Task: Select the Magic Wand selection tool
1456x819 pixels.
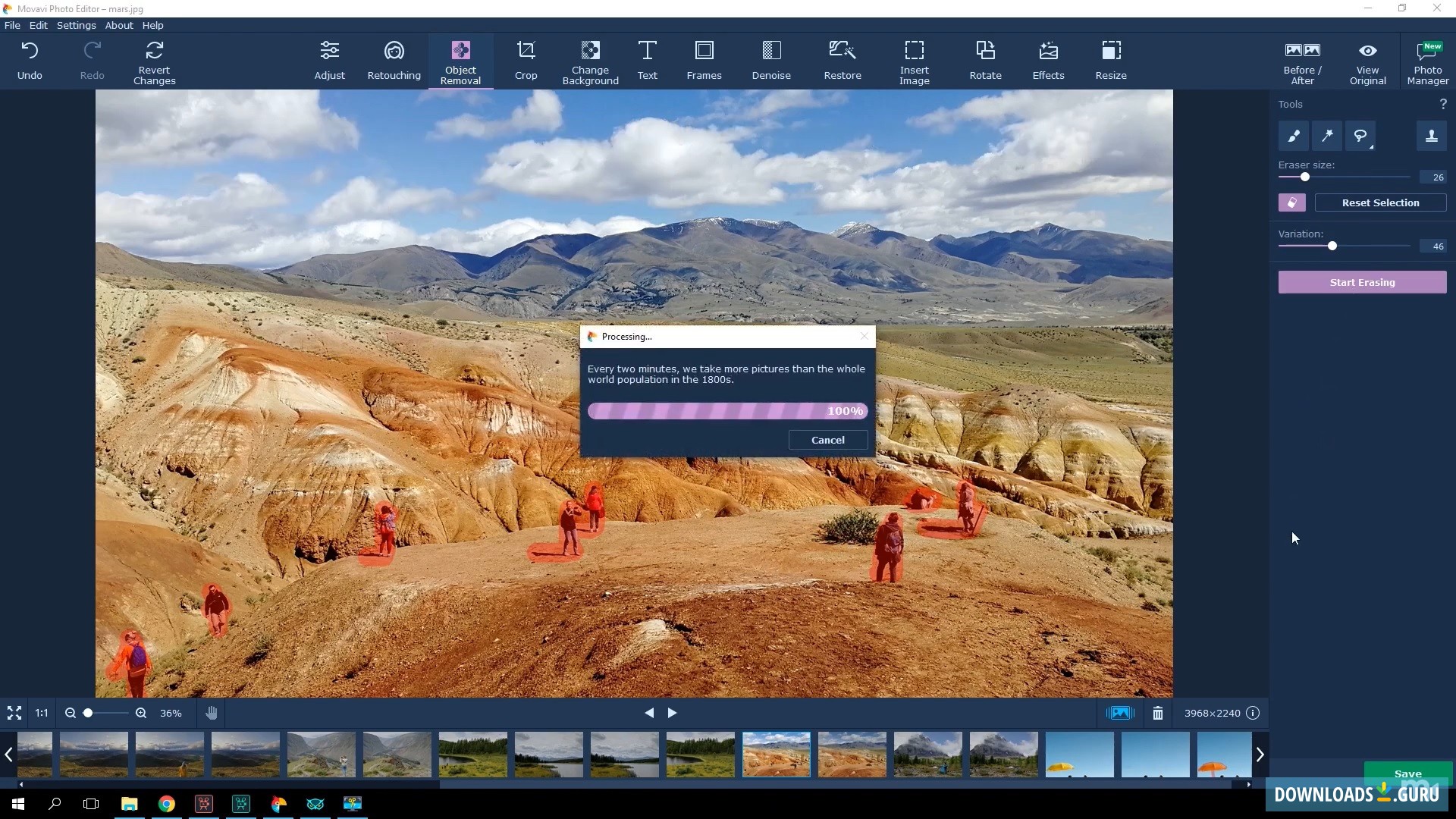Action: tap(1327, 136)
